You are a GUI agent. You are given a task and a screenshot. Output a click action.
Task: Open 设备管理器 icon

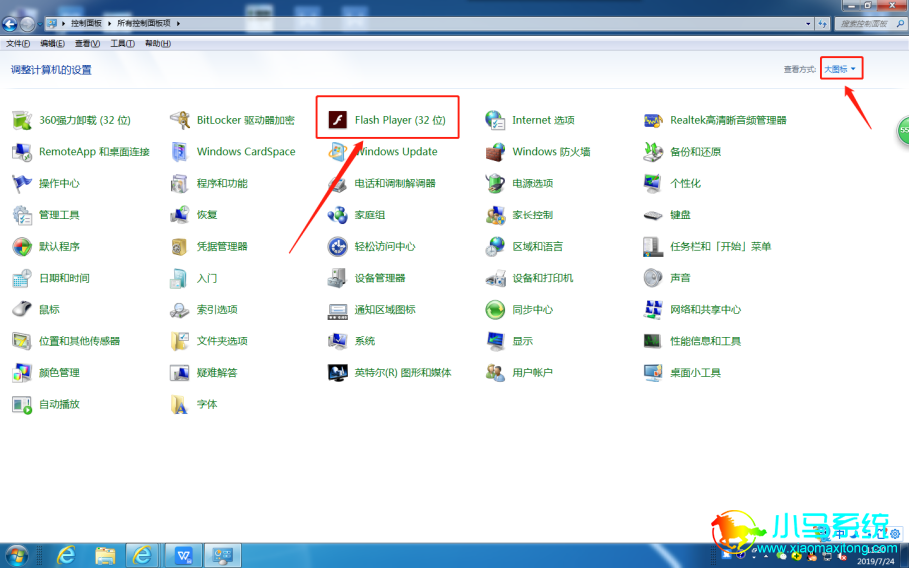tap(338, 278)
